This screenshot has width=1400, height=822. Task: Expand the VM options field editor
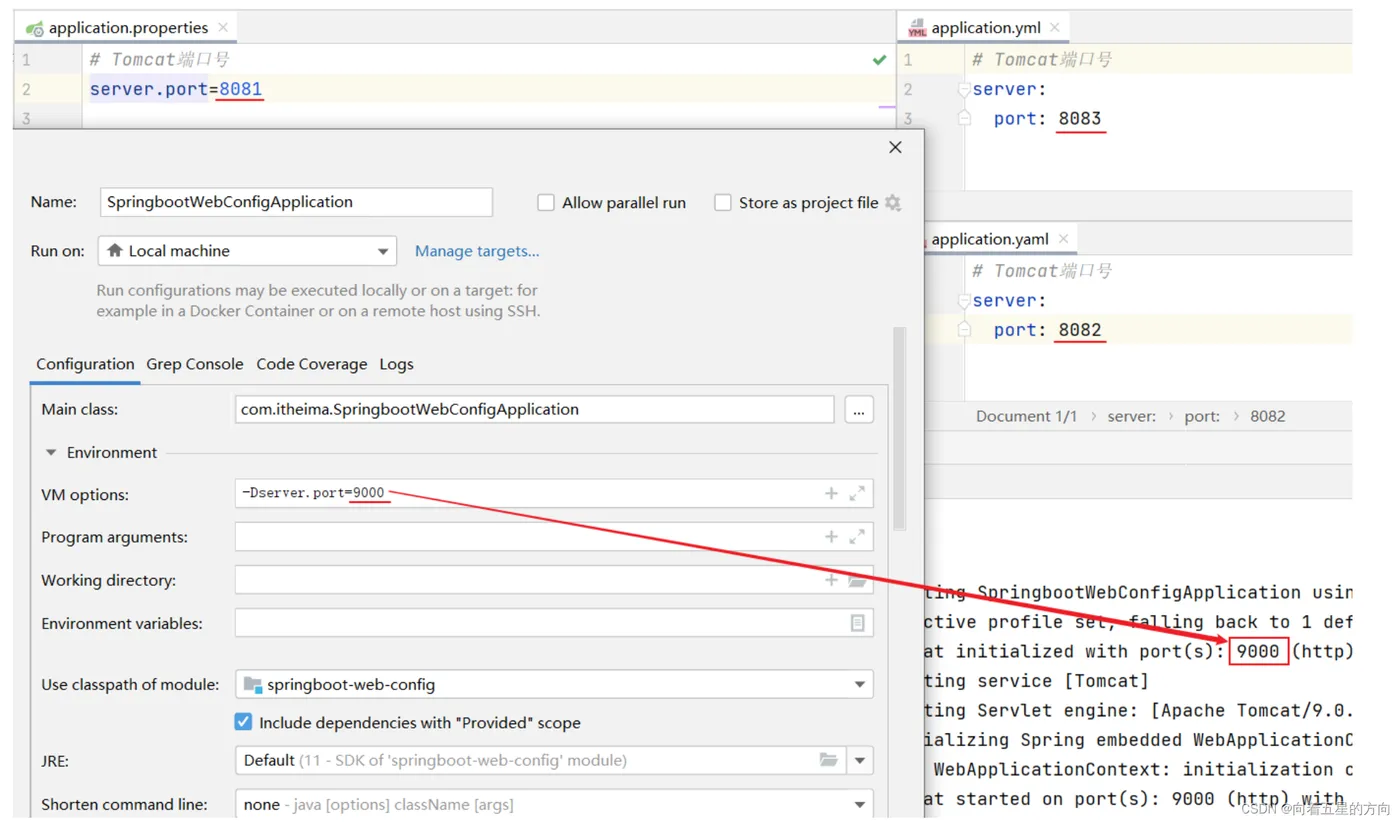pyautogui.click(x=857, y=493)
